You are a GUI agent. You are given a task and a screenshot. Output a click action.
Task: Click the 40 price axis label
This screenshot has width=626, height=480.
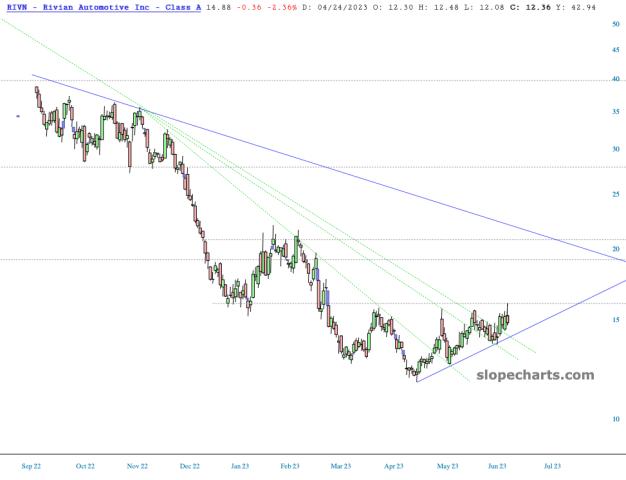tap(616, 81)
